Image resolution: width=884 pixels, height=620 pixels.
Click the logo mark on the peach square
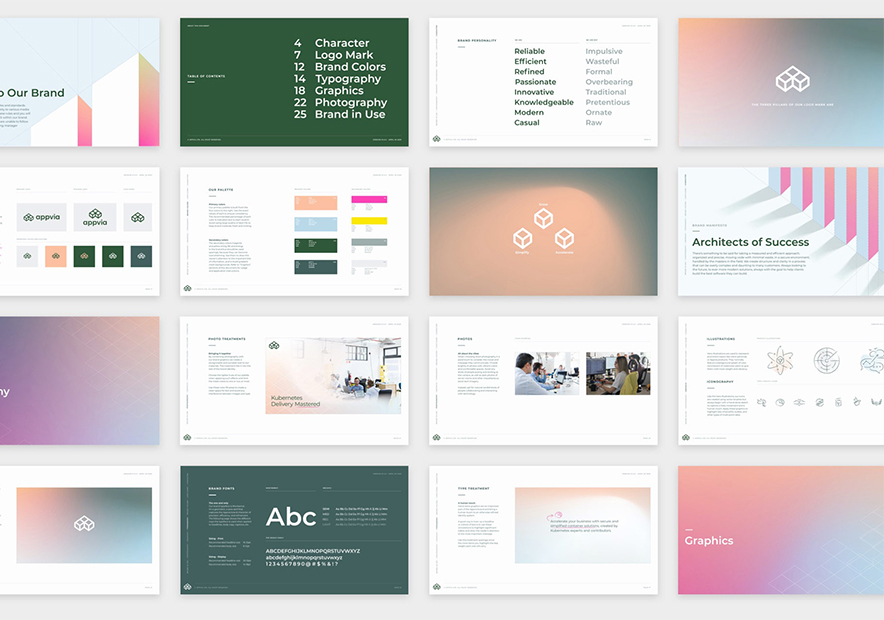(x=56, y=256)
